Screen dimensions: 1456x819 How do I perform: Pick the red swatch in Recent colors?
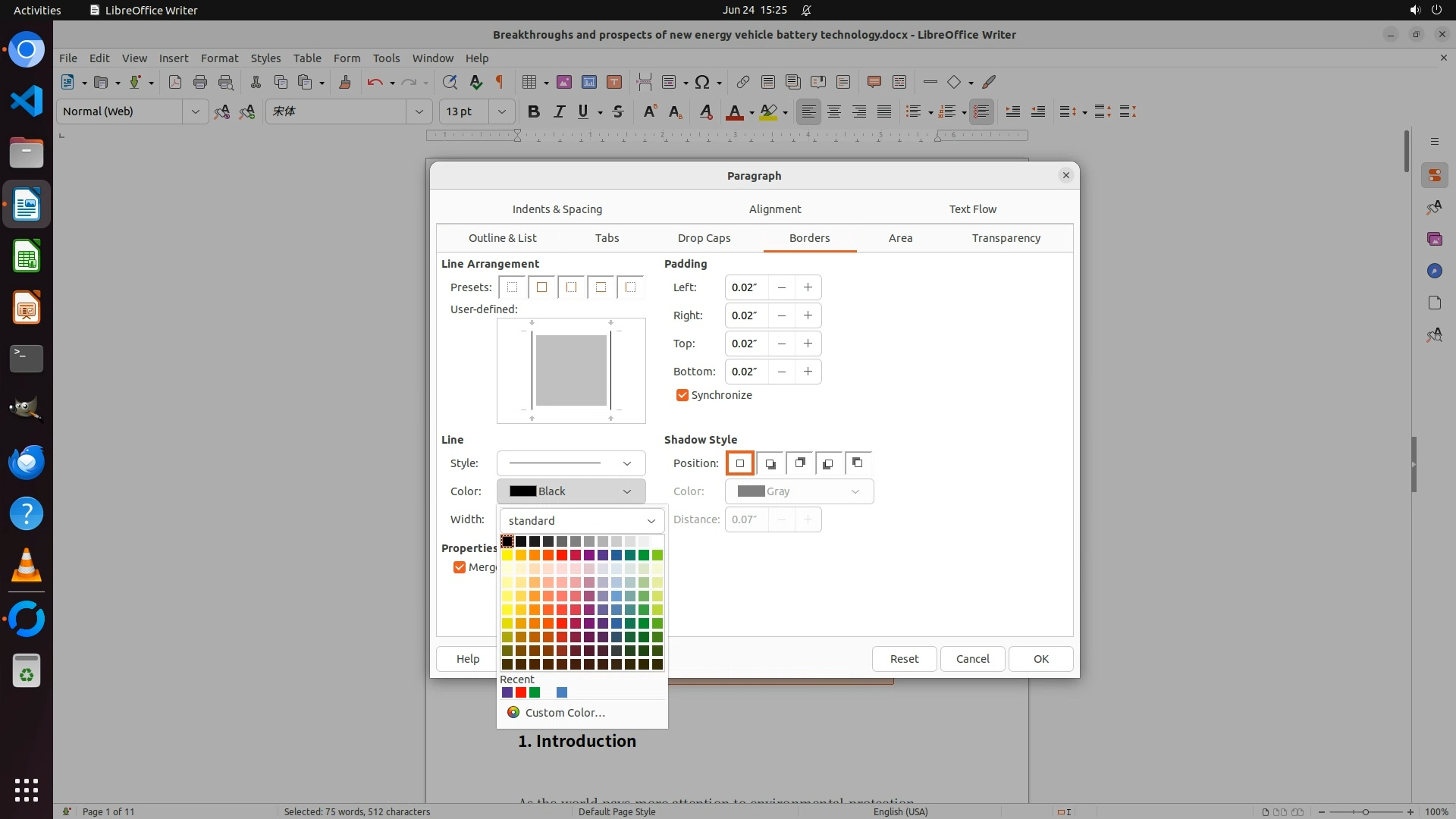click(x=521, y=692)
